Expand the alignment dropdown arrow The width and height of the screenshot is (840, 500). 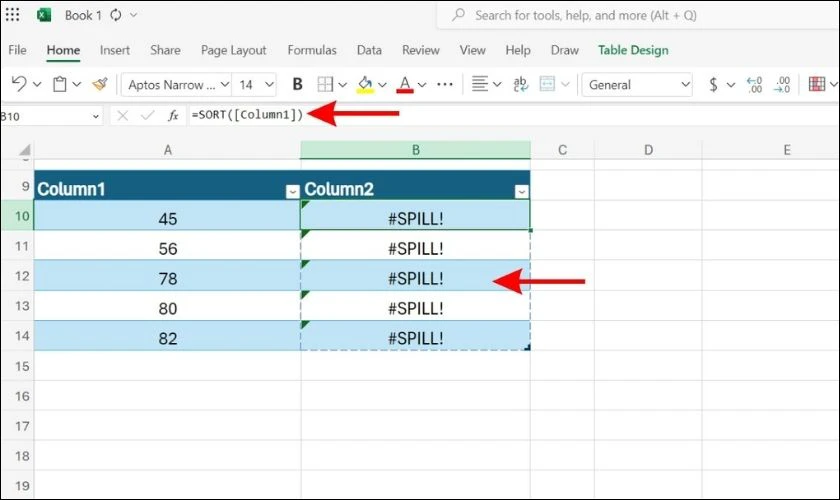coord(497,85)
